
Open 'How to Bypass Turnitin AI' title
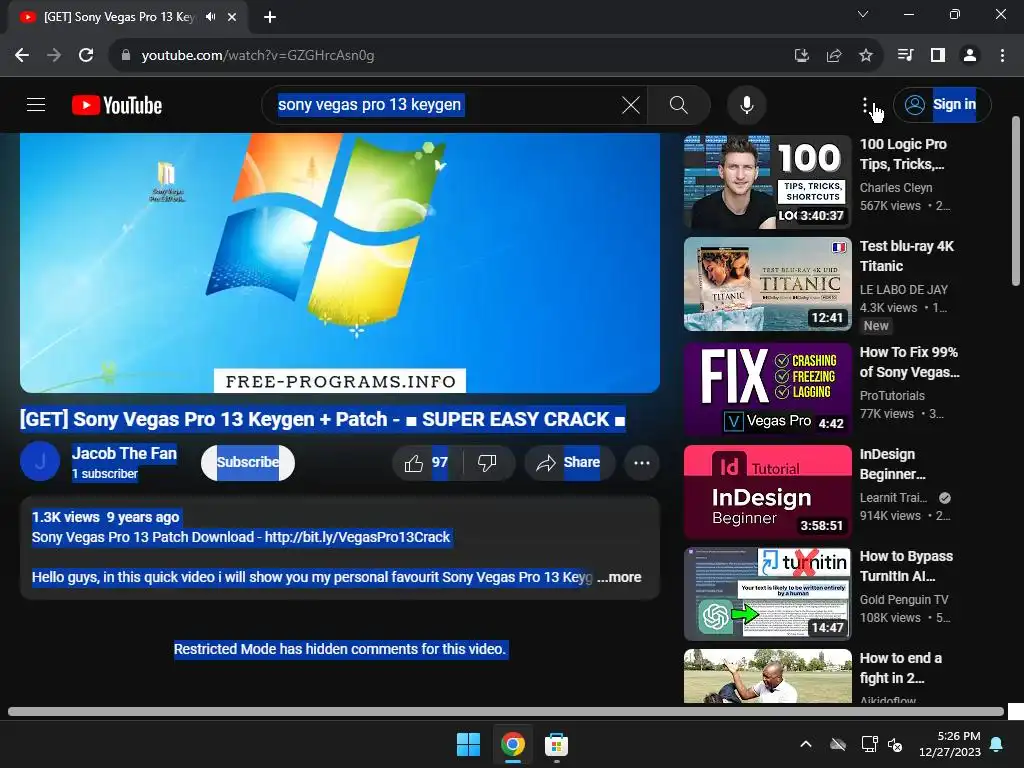(906, 566)
